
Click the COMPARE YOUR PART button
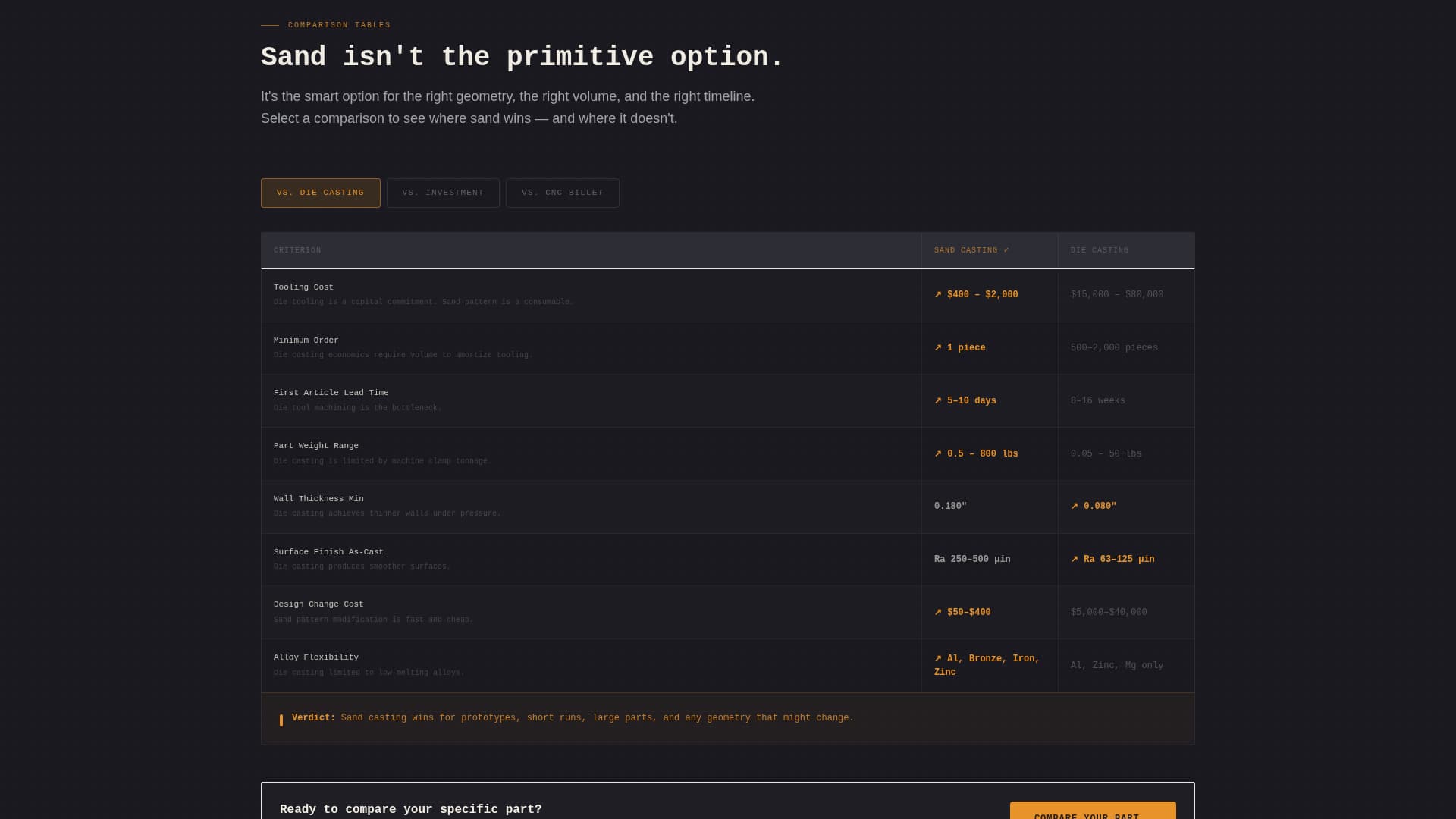(1093, 814)
